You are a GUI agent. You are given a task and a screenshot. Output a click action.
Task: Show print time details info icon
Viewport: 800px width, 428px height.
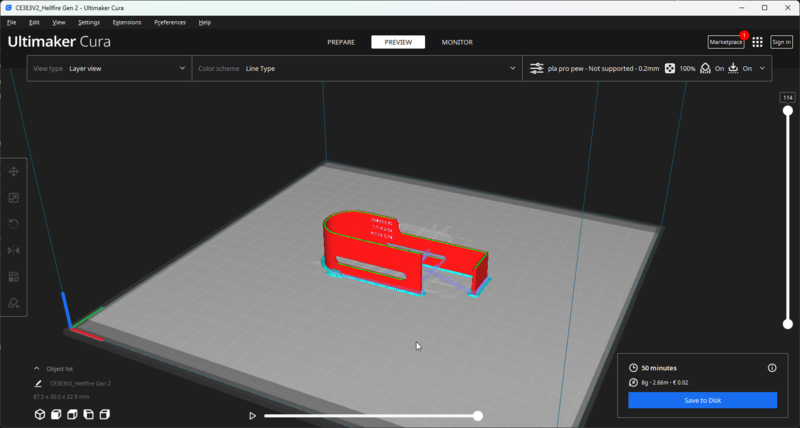(771, 368)
